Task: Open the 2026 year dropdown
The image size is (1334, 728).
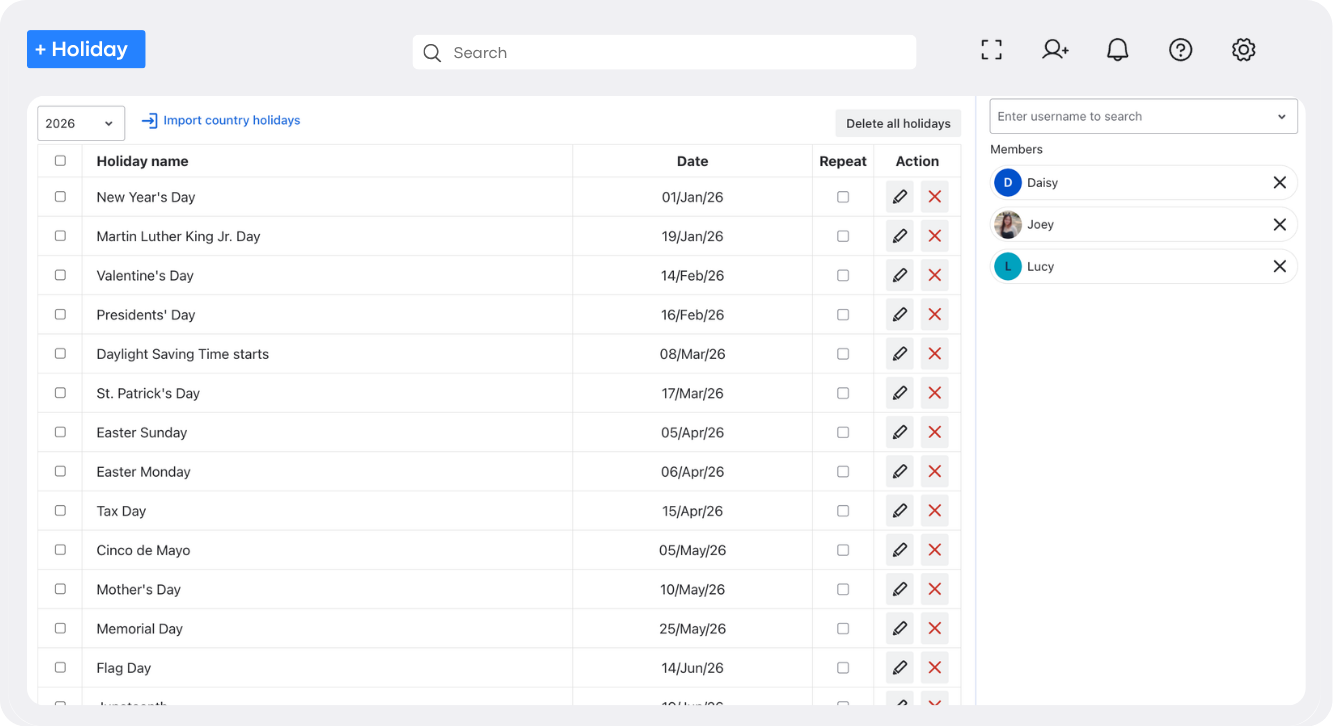Action: tap(81, 123)
